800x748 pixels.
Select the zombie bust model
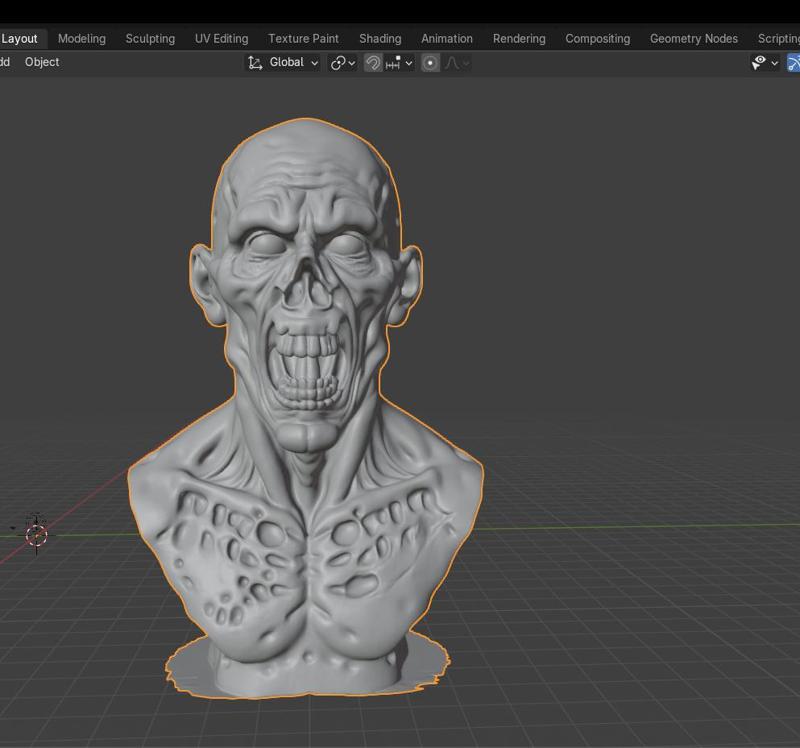pyautogui.click(x=305, y=400)
